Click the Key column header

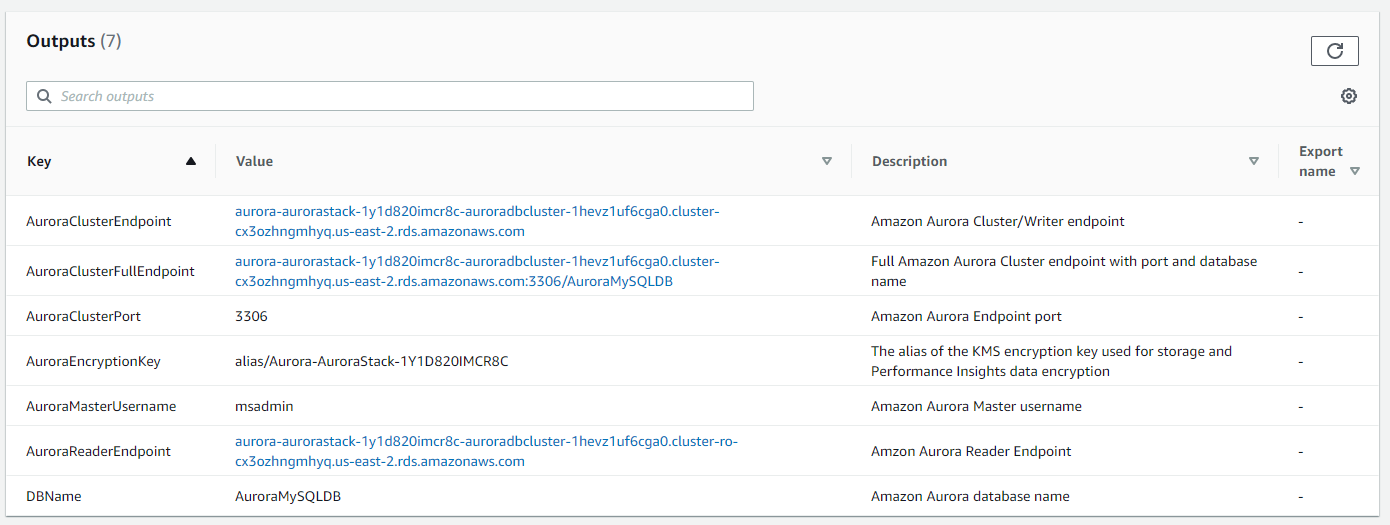[x=39, y=161]
